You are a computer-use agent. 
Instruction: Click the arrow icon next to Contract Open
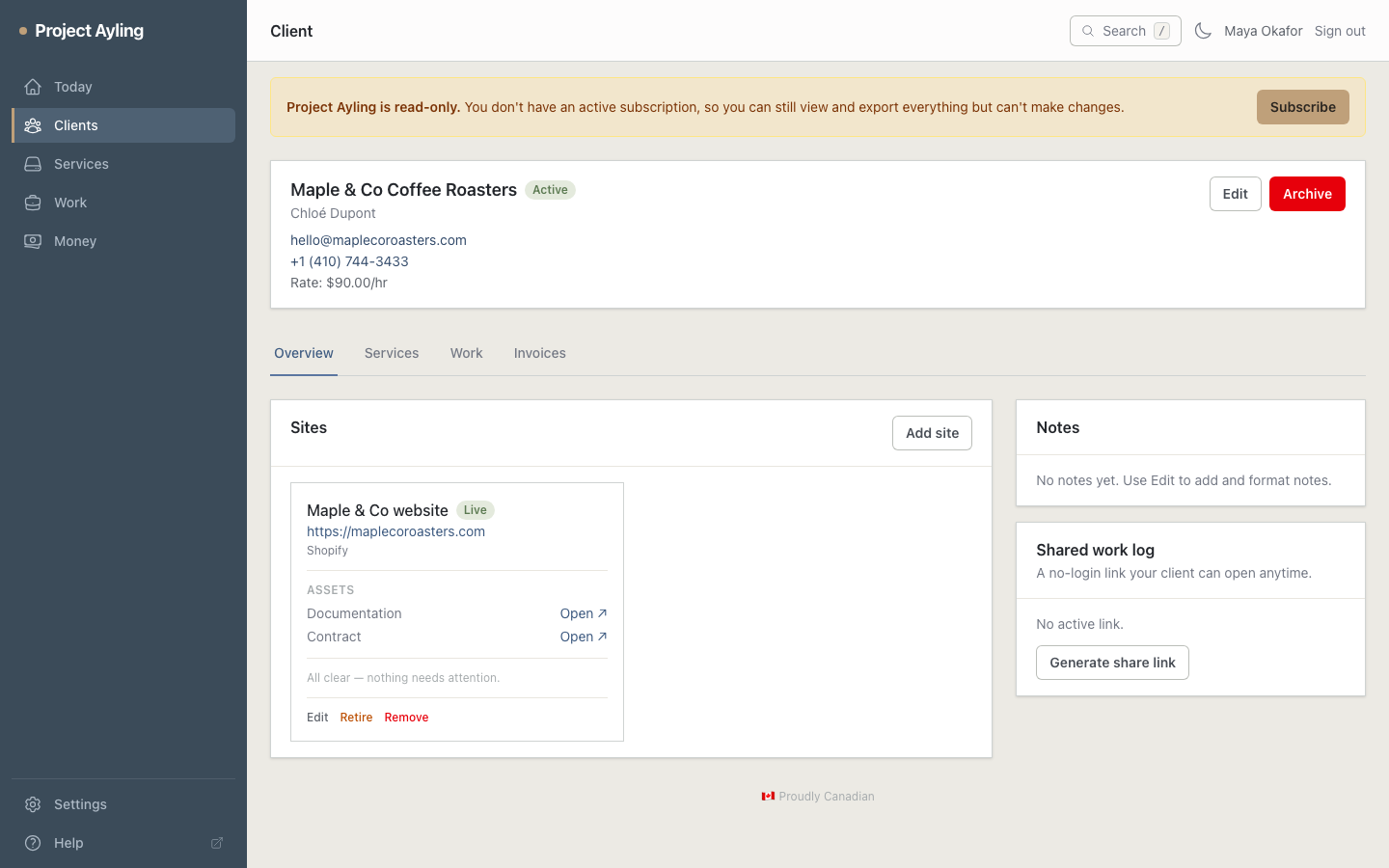602,637
